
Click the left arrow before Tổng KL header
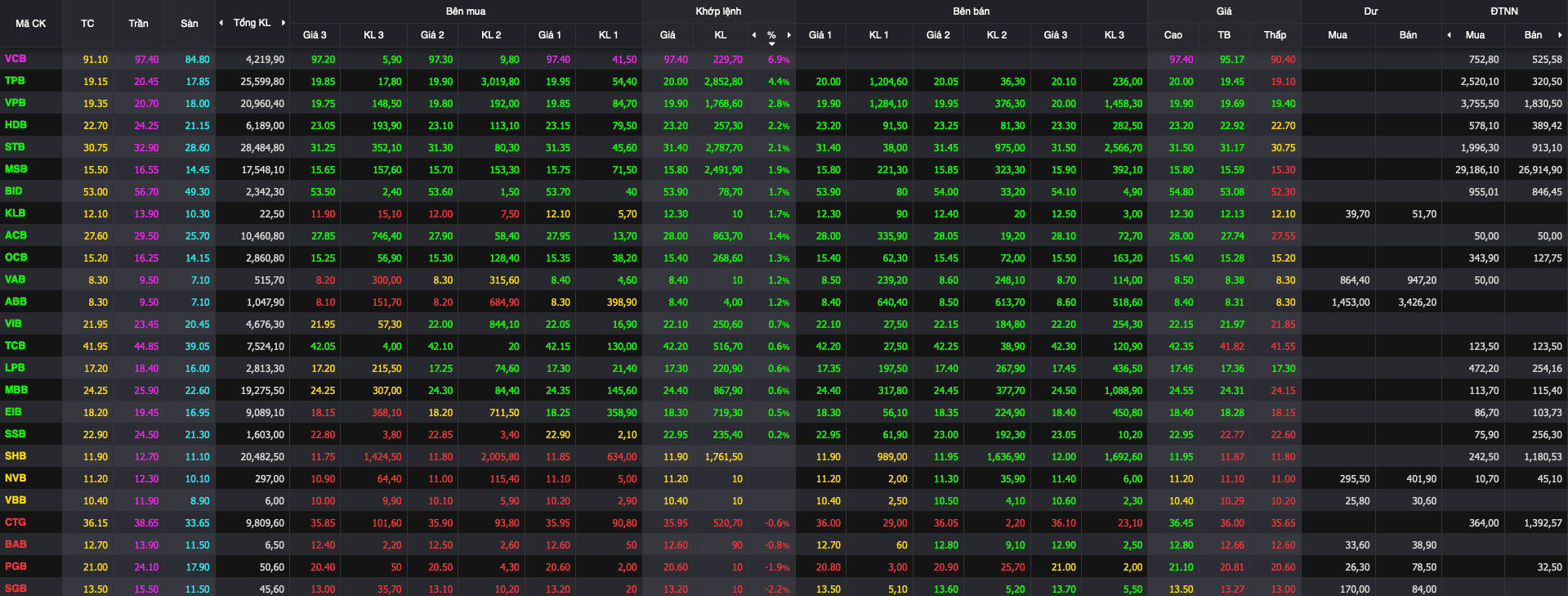[221, 23]
